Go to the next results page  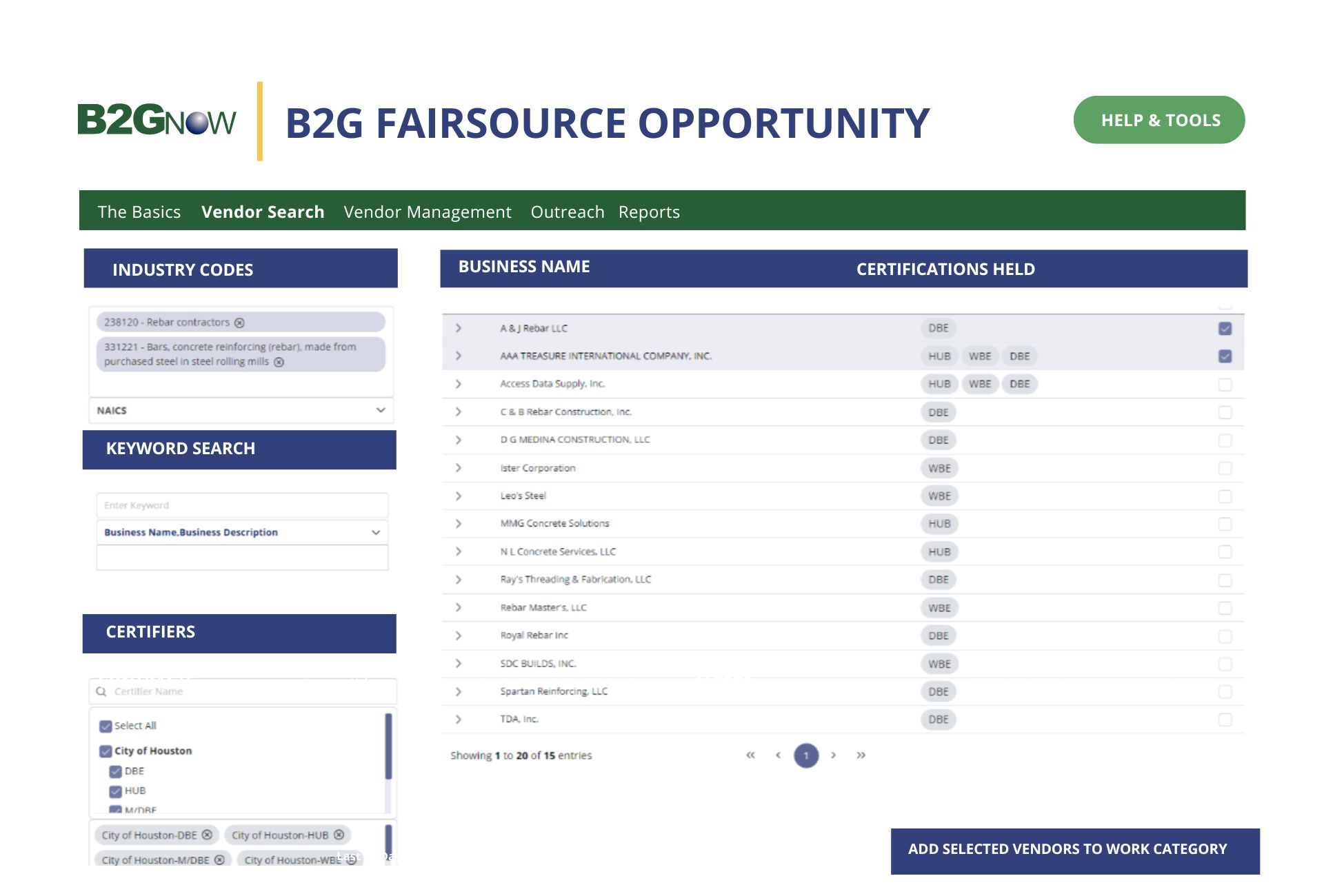(834, 755)
